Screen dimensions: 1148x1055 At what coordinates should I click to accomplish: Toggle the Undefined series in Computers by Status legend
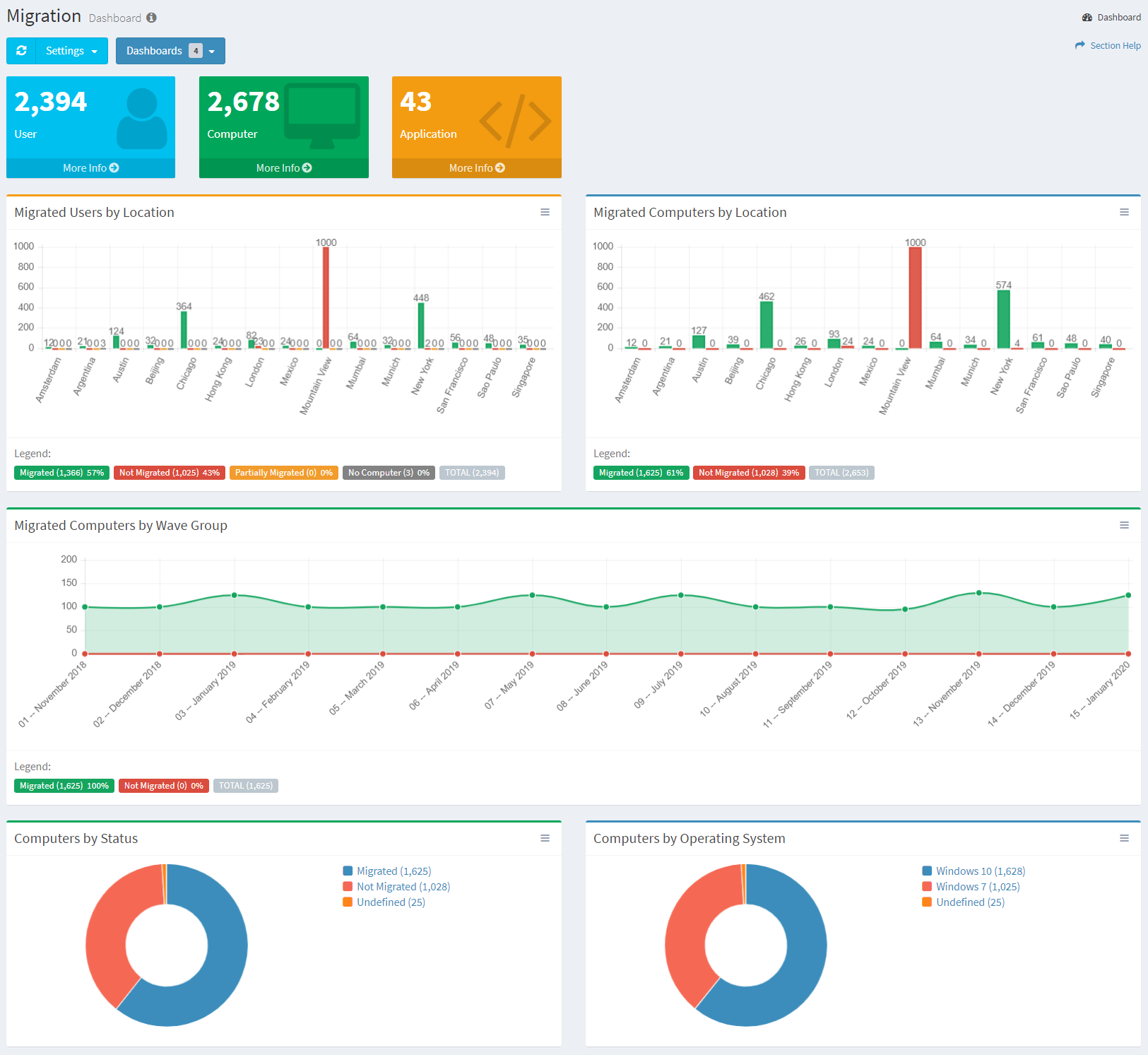384,902
